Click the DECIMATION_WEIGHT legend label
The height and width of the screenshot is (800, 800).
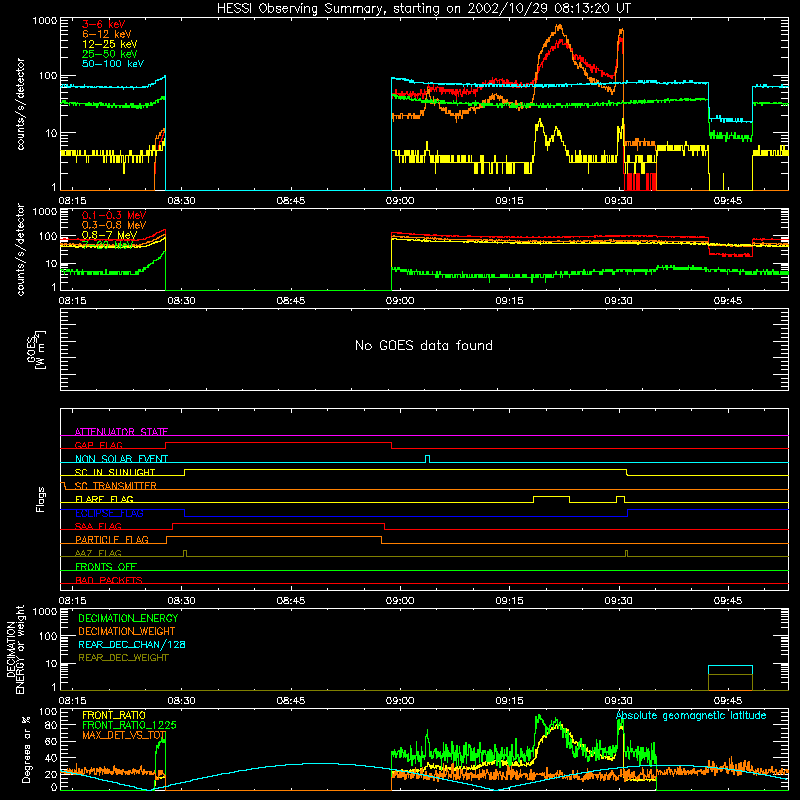127,631
